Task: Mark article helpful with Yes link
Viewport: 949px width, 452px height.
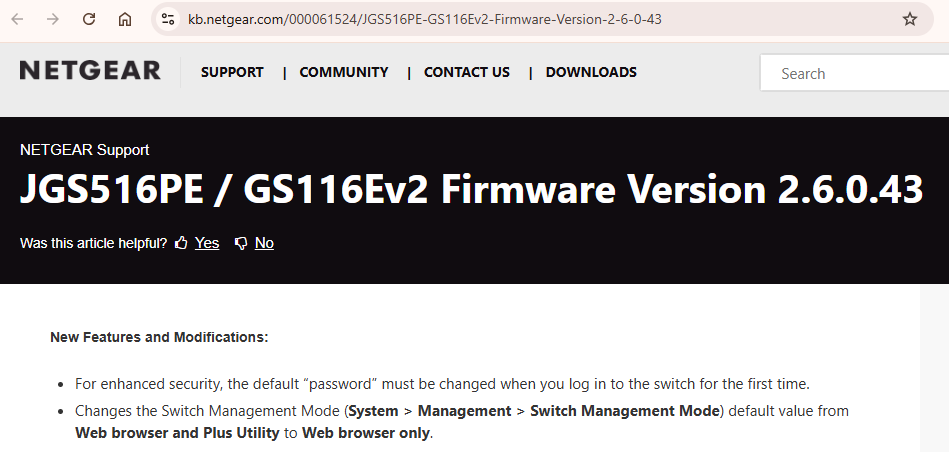Action: [x=207, y=243]
